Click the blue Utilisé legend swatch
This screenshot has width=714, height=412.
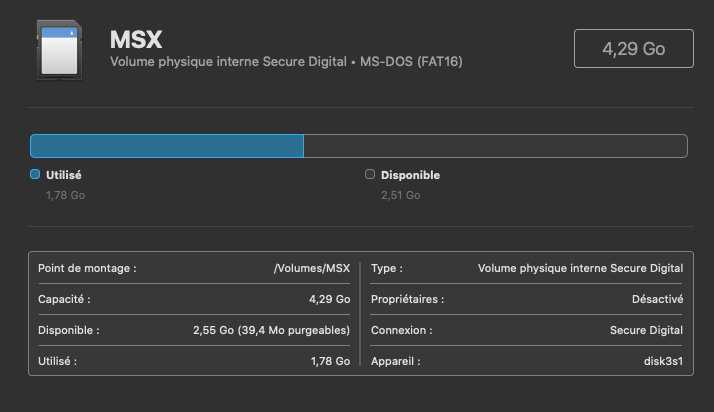pos(35,174)
